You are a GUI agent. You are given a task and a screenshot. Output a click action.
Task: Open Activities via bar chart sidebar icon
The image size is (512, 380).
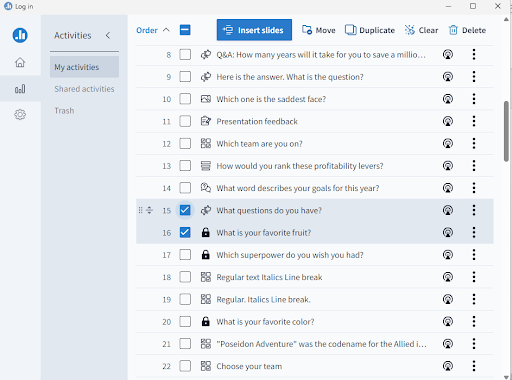point(20,89)
